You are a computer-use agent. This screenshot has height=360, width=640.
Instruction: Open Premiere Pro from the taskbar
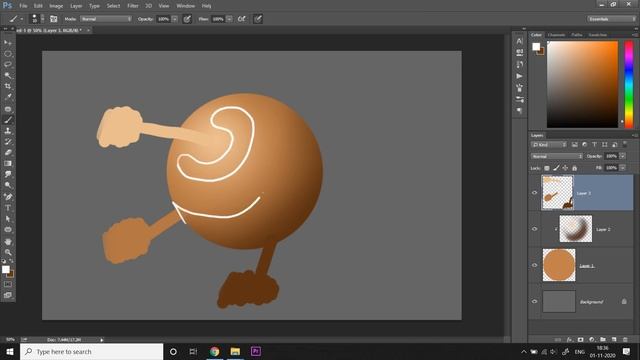256,351
